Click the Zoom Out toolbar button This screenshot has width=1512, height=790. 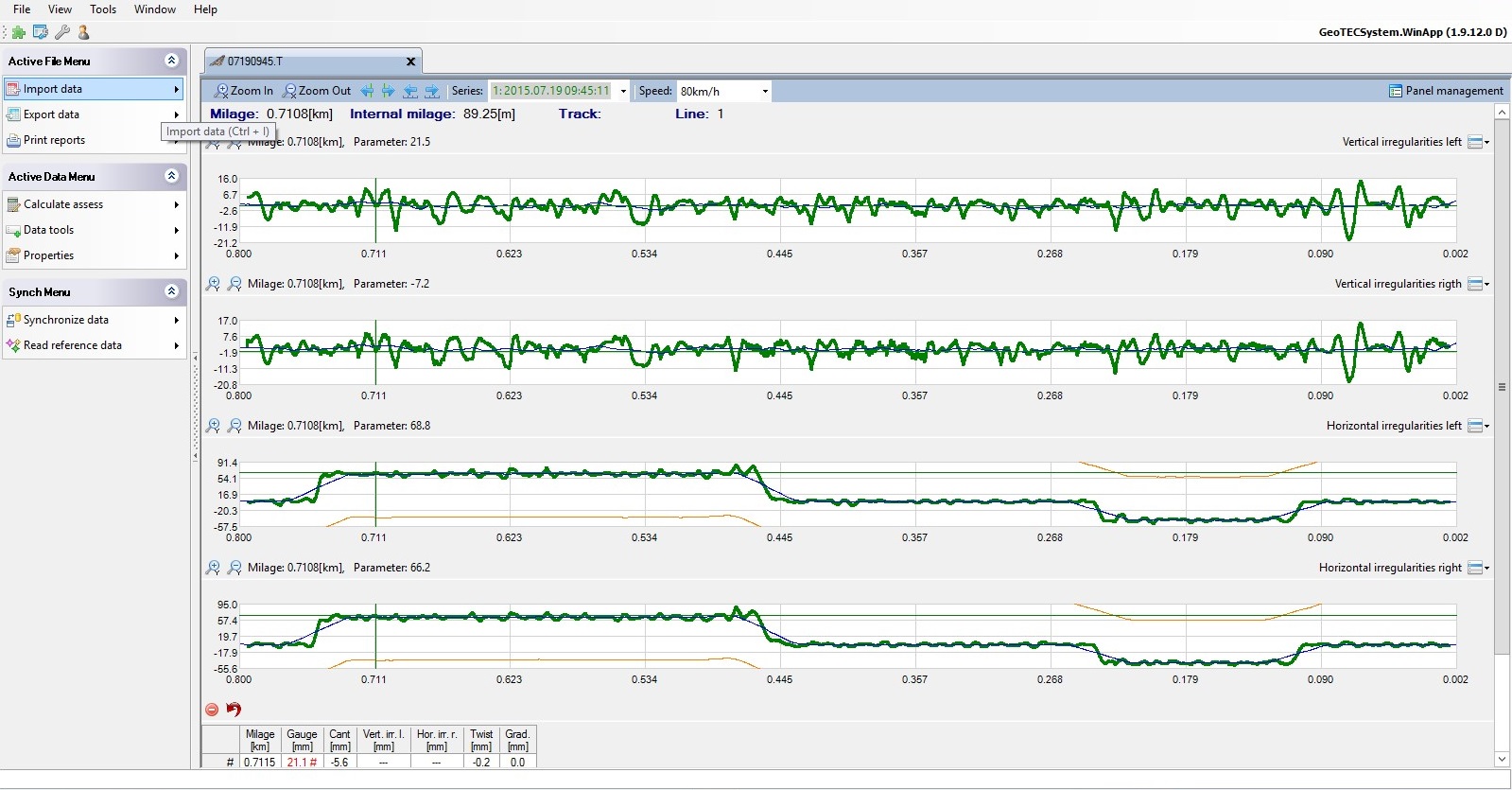[x=317, y=91]
